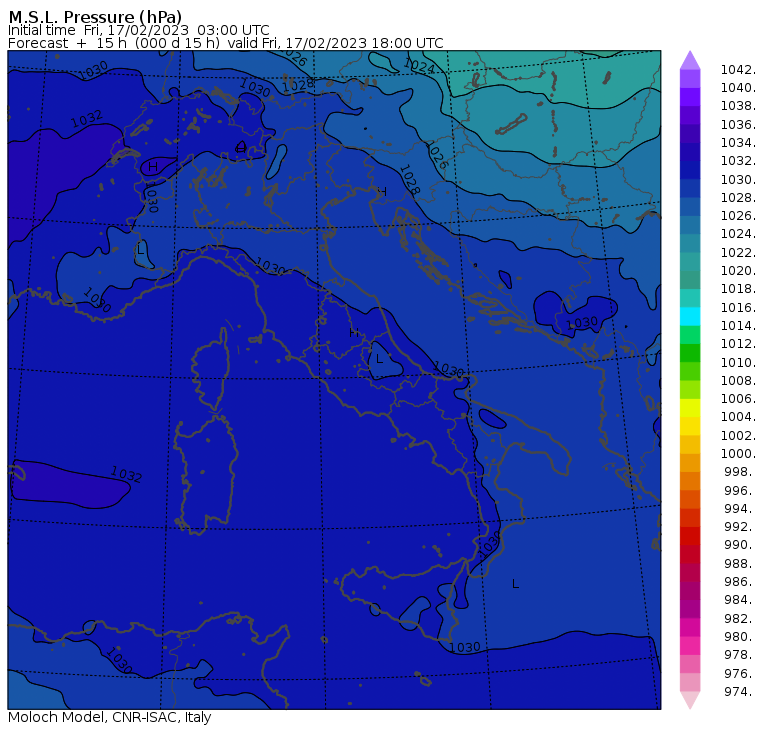The width and height of the screenshot is (760, 731).
Task: Click the '1040.' legend label
Action: tap(738, 88)
